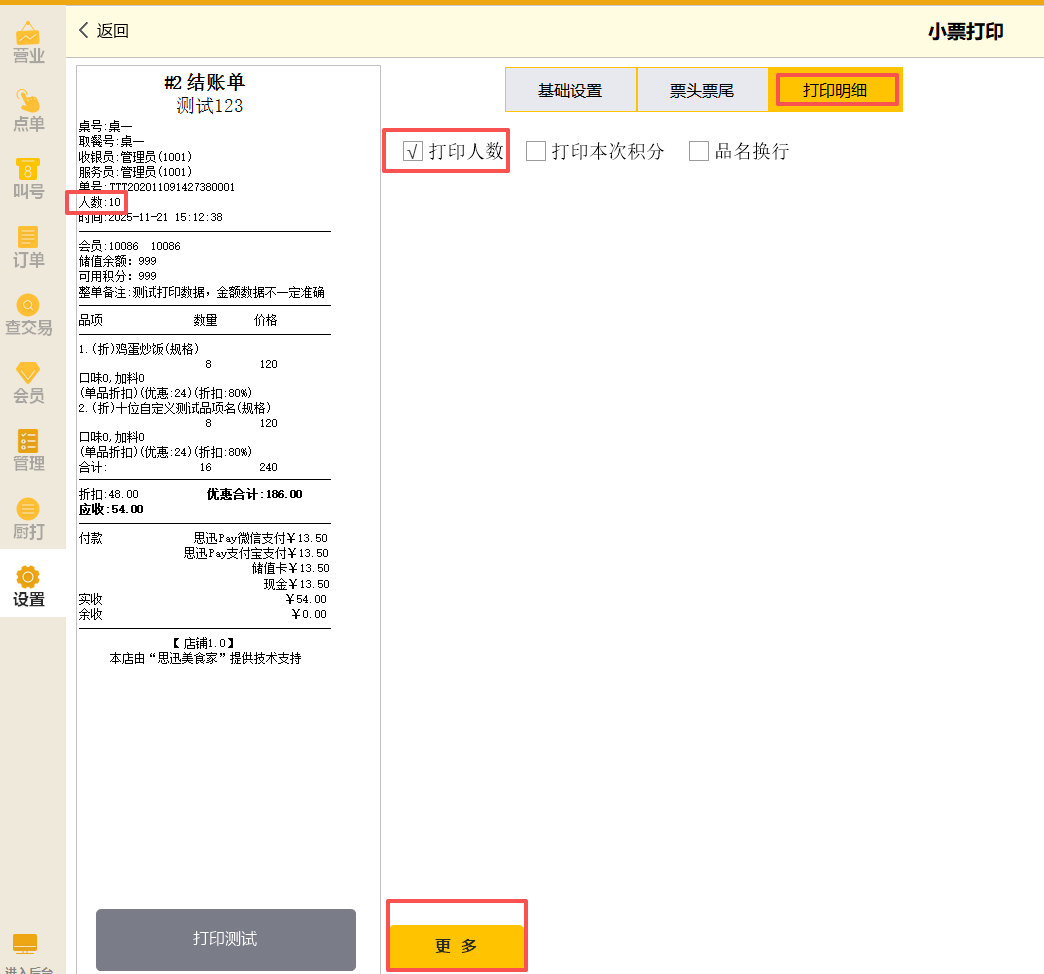Switch to the 票头票尾 tab
This screenshot has width=1044, height=974.
point(701,90)
